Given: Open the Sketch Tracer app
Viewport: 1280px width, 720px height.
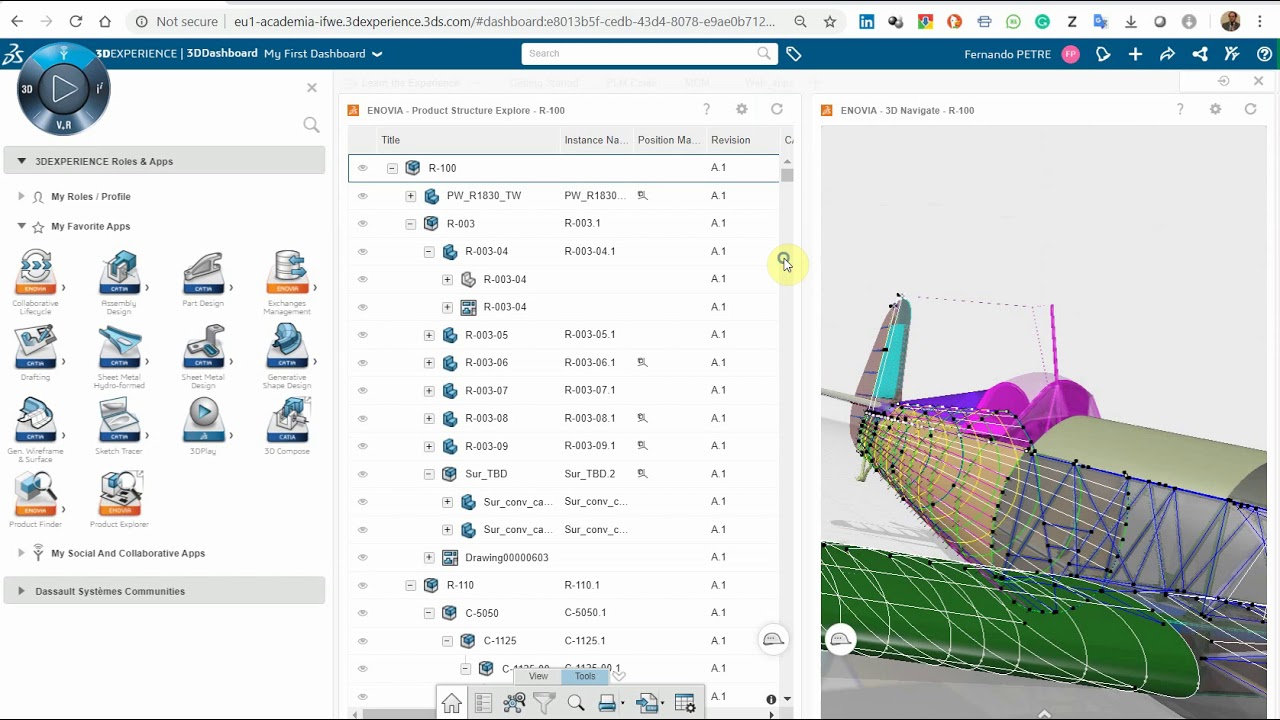Looking at the screenshot, I should [120, 417].
